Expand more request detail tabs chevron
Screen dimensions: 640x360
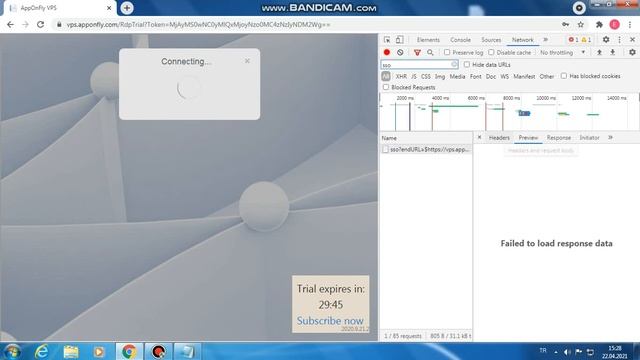click(x=610, y=138)
